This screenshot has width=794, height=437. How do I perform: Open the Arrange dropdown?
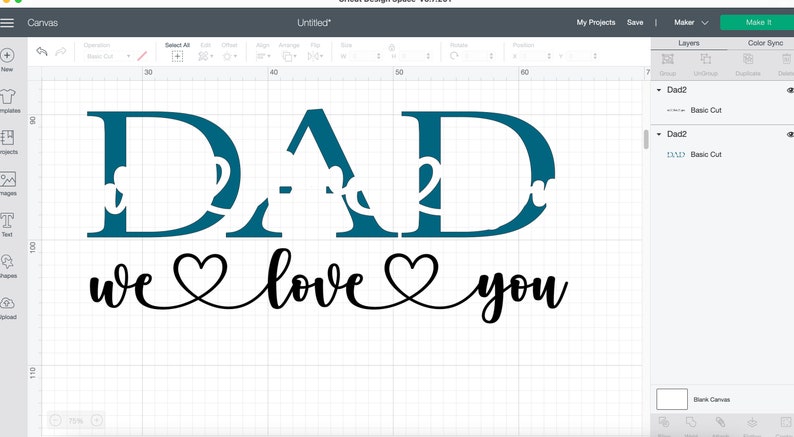pyautogui.click(x=290, y=56)
